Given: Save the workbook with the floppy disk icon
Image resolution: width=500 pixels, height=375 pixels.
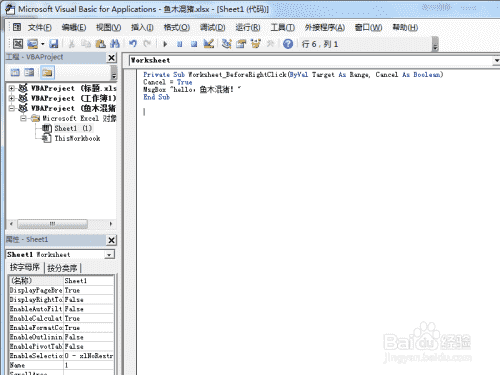Looking at the screenshot, I should pos(53,44).
